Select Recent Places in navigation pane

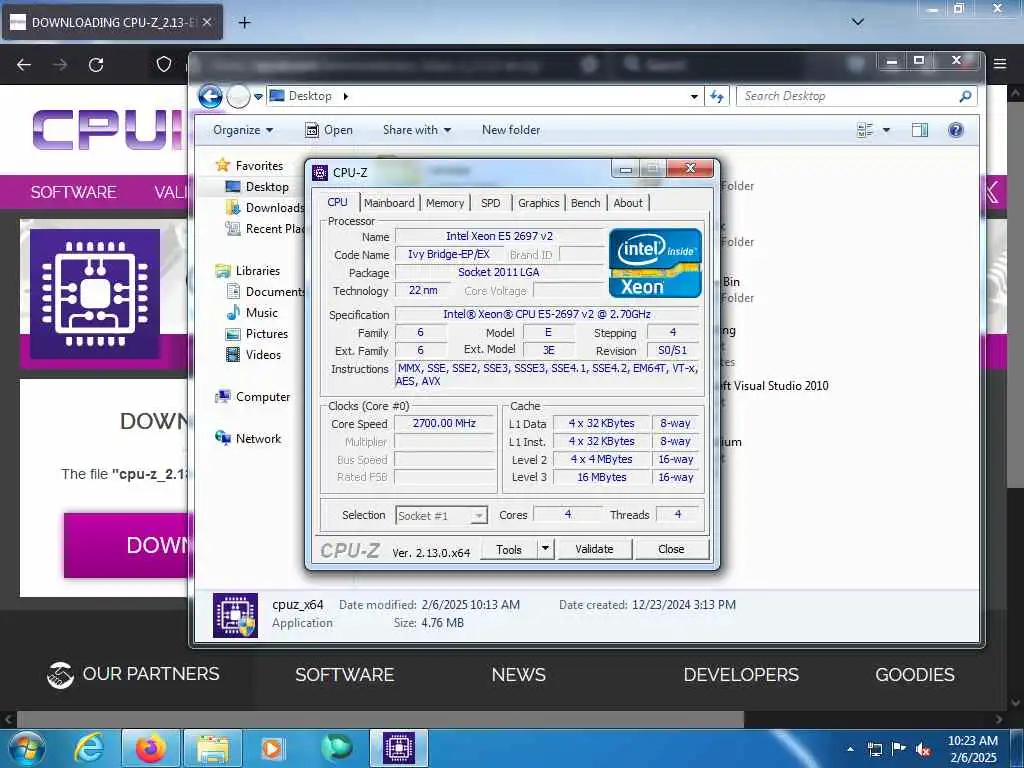(x=274, y=229)
